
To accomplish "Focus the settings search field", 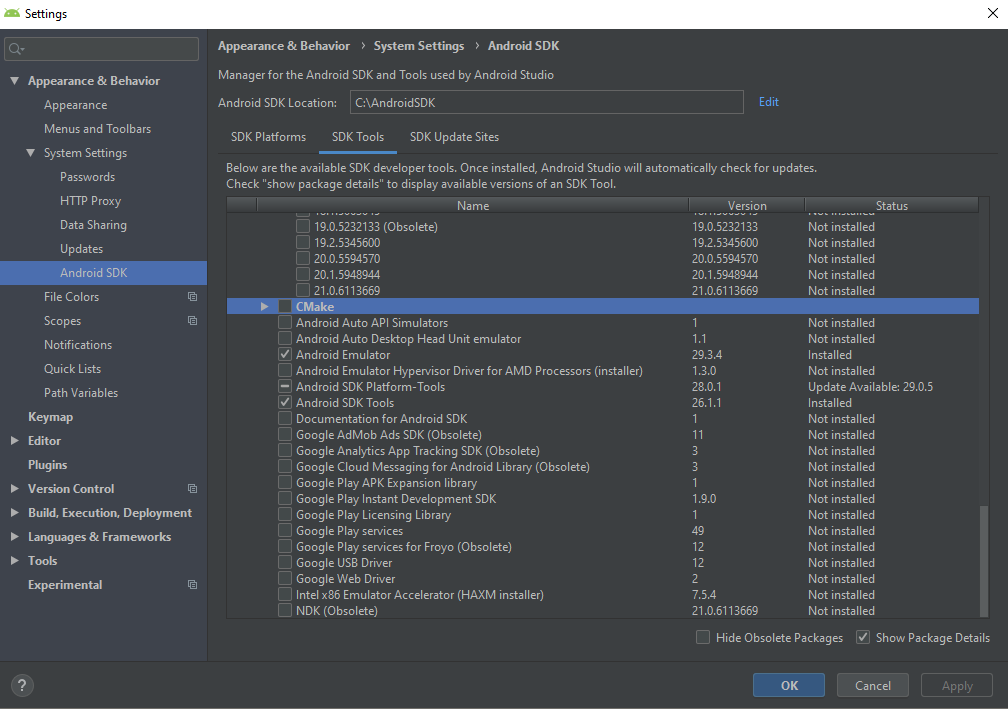I will pos(102,49).
